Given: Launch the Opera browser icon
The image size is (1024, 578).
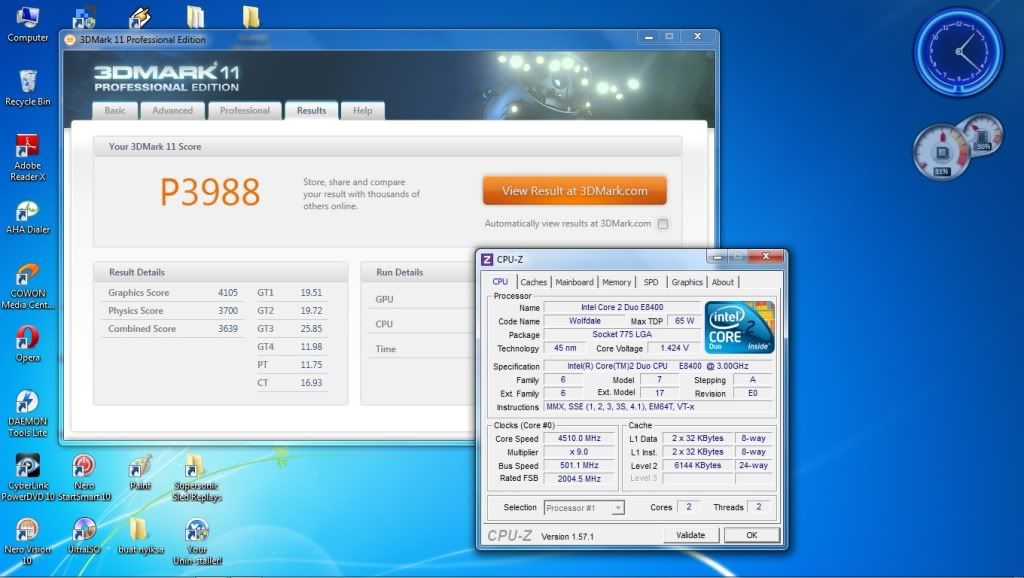Looking at the screenshot, I should pyautogui.click(x=27, y=344).
